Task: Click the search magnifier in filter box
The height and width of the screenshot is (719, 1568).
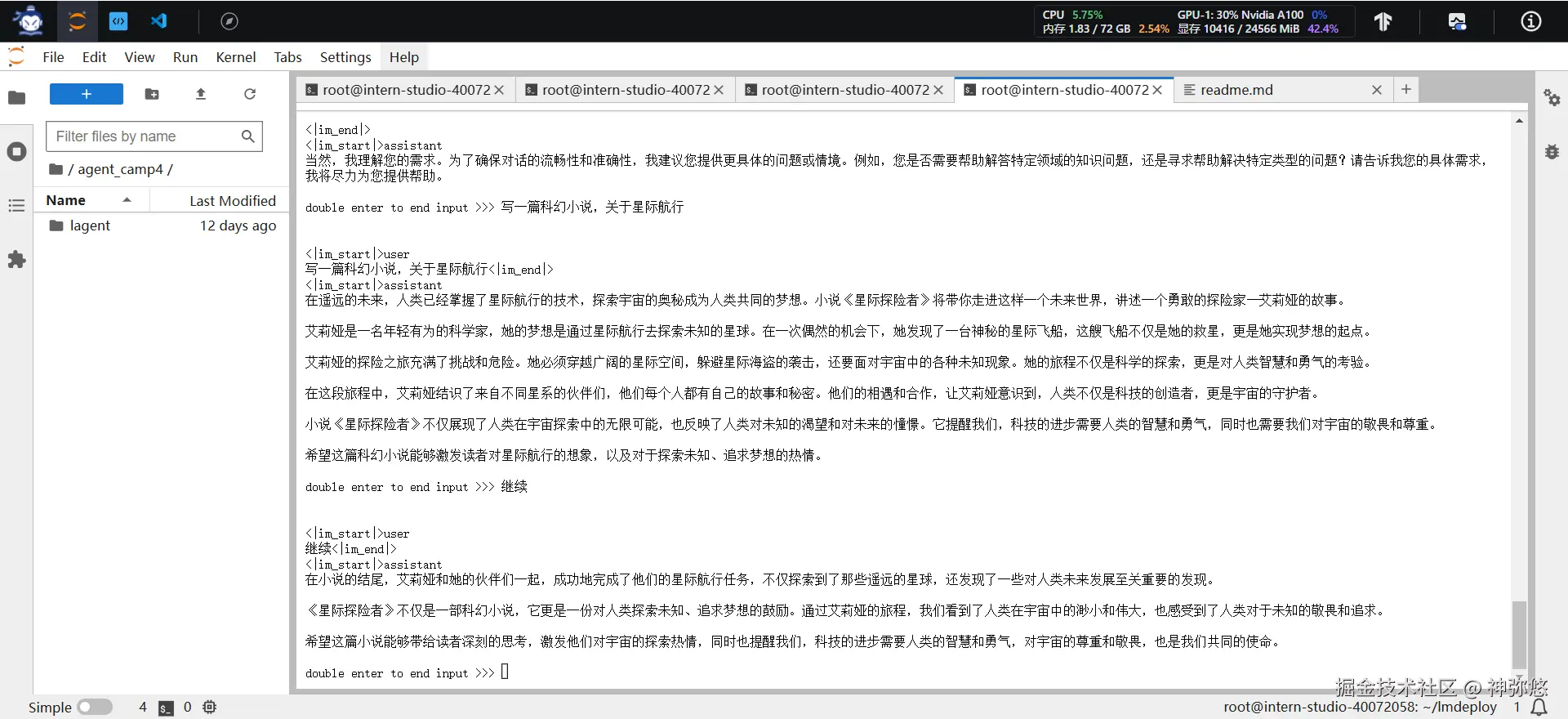Action: tap(248, 136)
